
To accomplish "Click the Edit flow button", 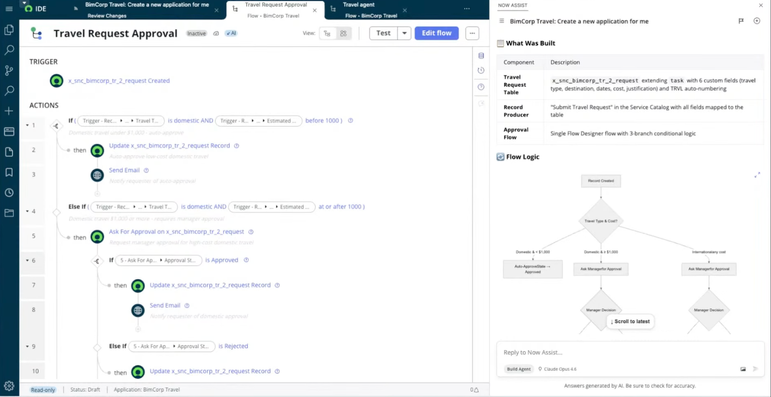I will [437, 33].
